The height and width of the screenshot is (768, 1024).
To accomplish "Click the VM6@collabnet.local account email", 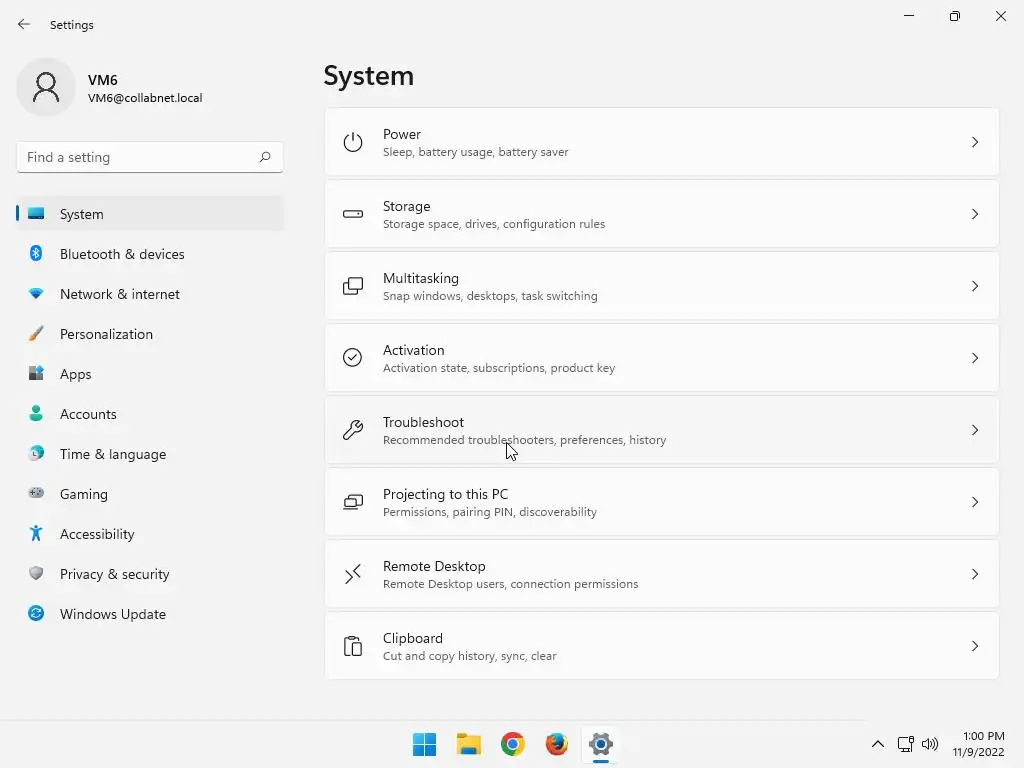I will coord(145,98).
